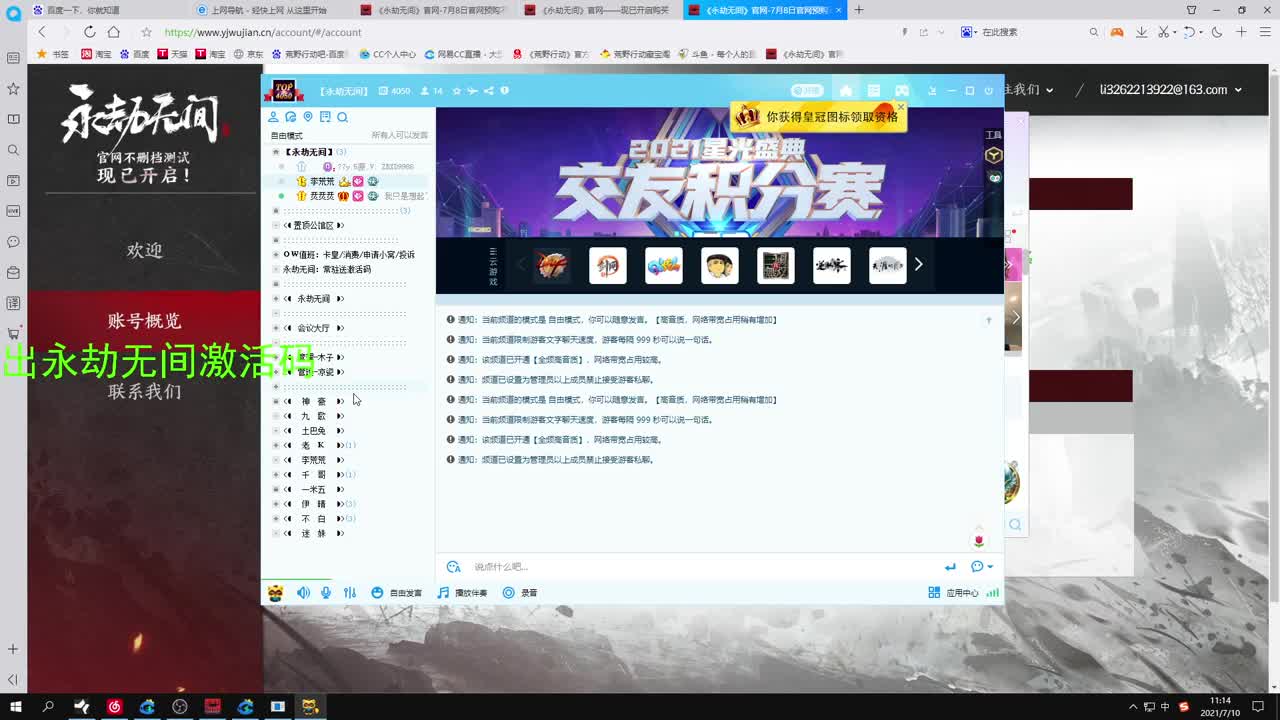Select the 迷妹 channel
Image resolution: width=1280 pixels, height=720 pixels.
314,534
